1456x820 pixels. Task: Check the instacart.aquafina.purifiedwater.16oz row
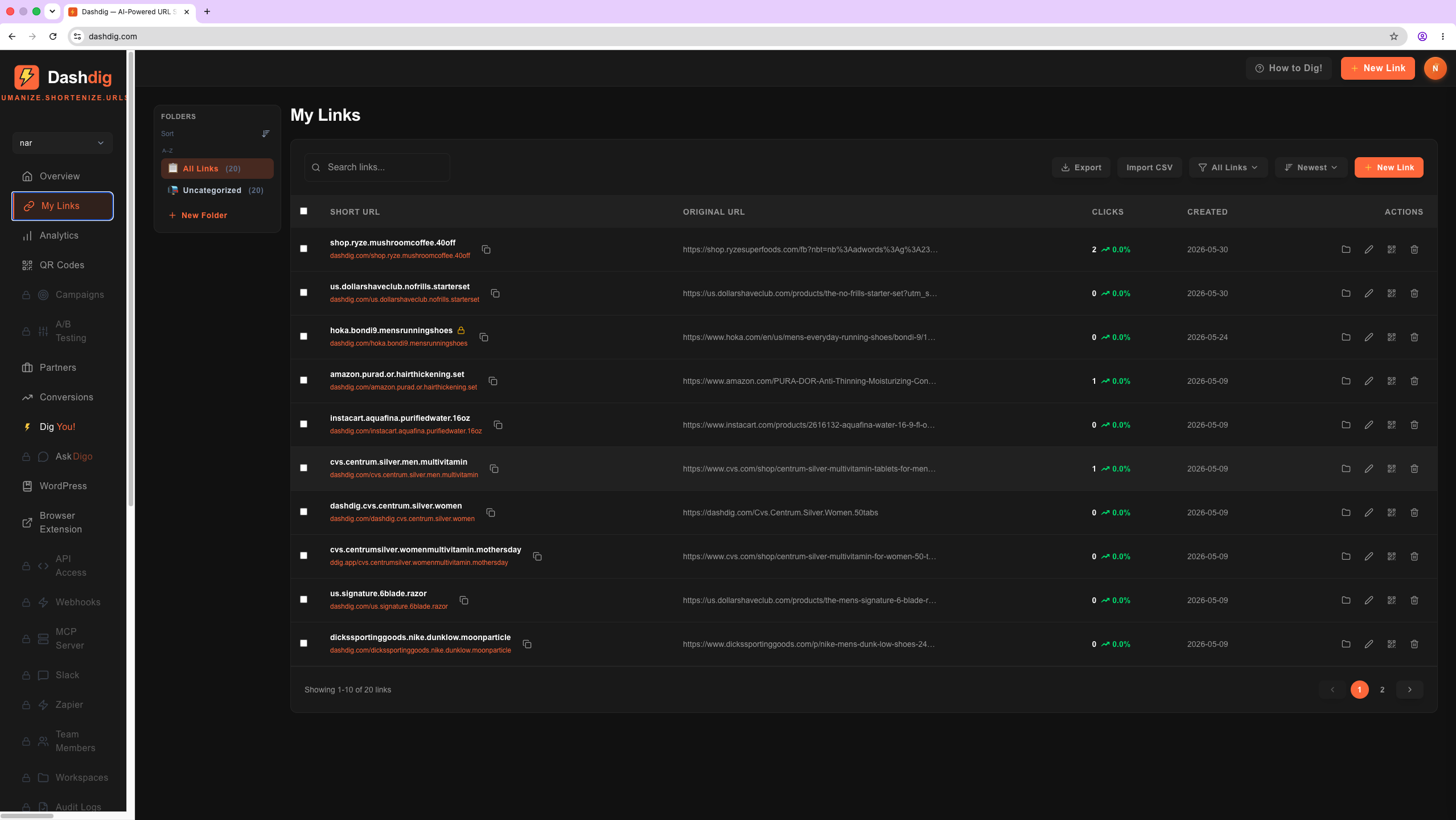[x=304, y=424]
